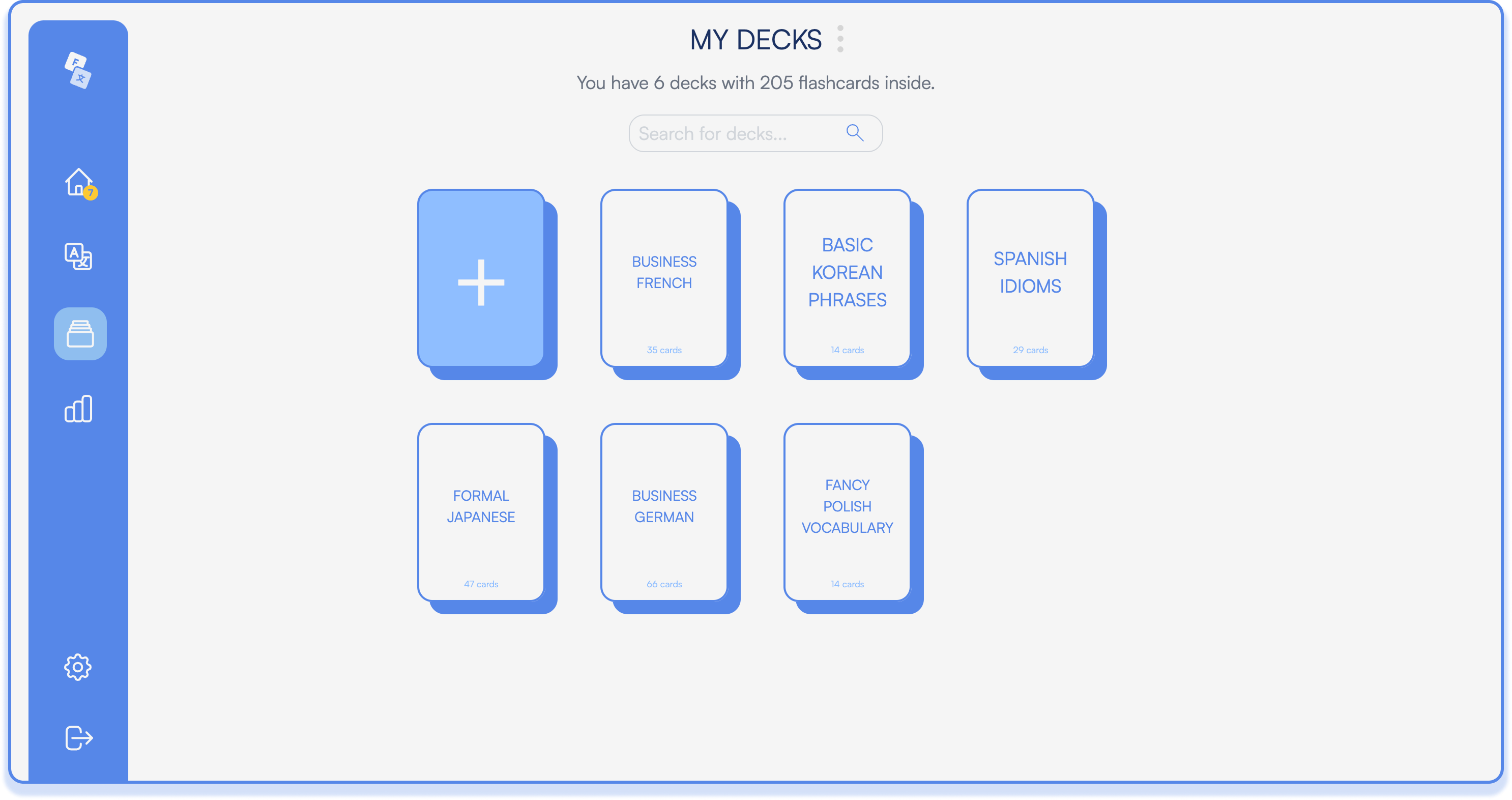Click the Add New Deck button

click(x=480, y=283)
